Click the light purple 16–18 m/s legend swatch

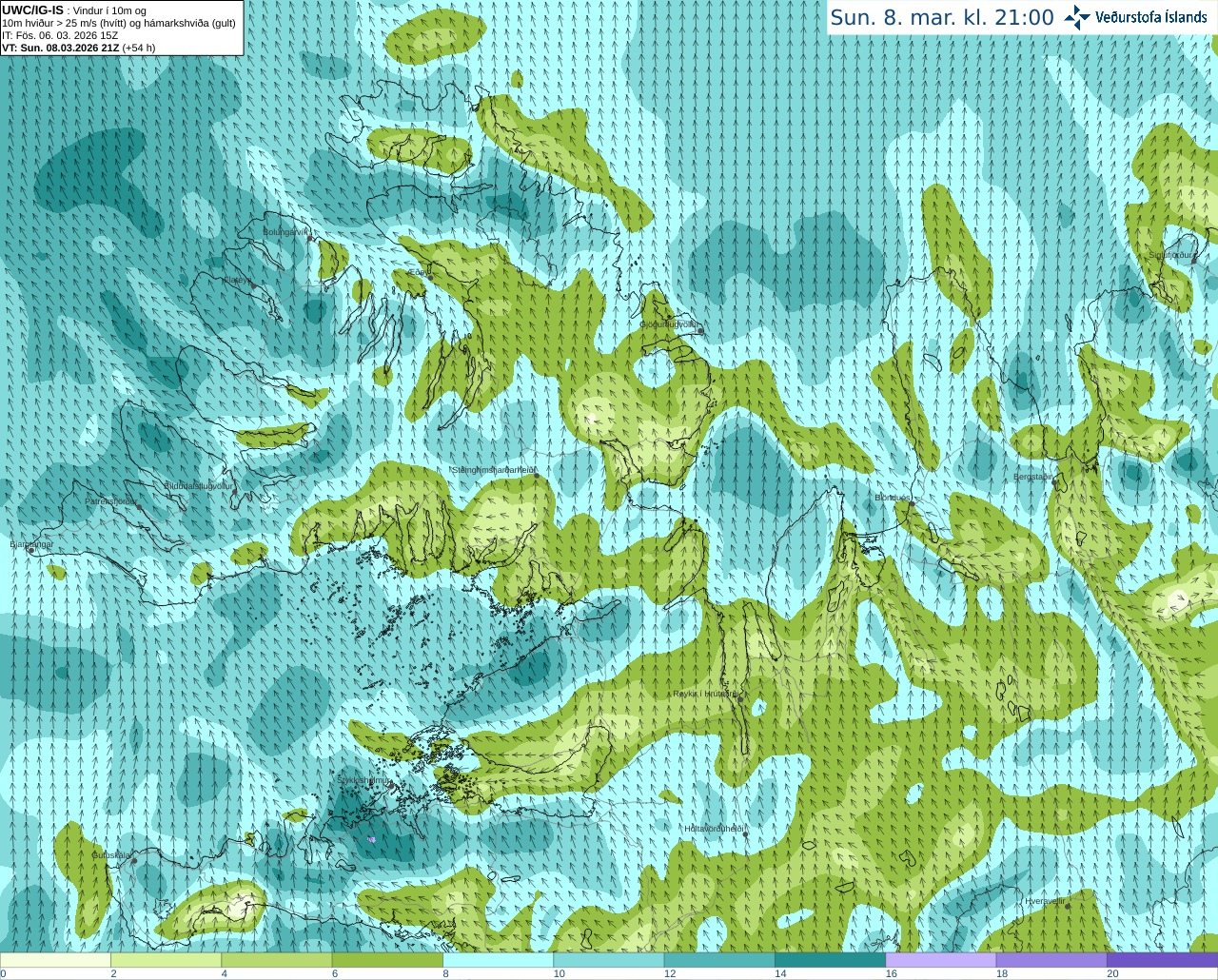click(941, 960)
